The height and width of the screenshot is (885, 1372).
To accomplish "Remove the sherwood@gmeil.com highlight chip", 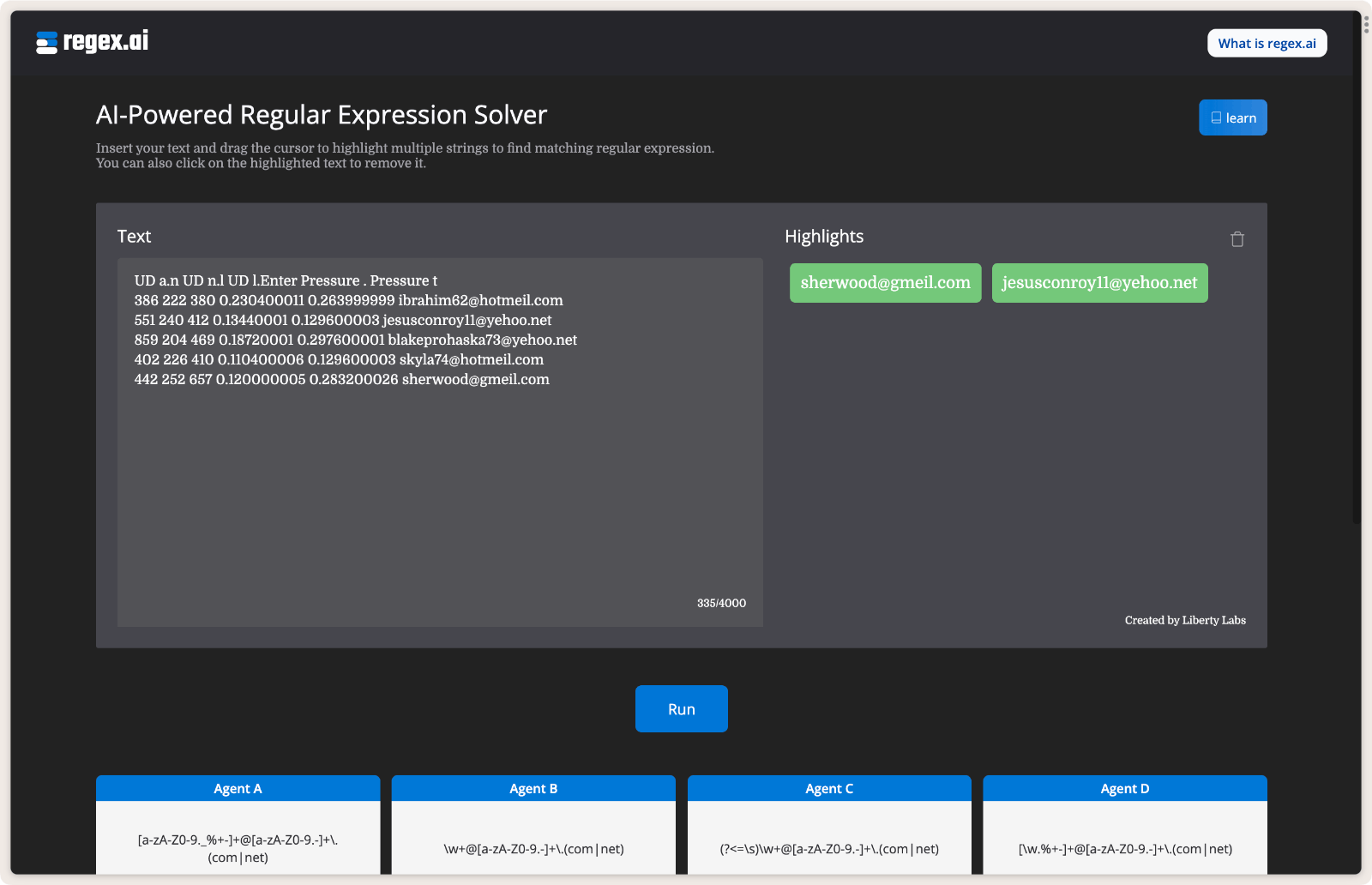I will click(885, 282).
